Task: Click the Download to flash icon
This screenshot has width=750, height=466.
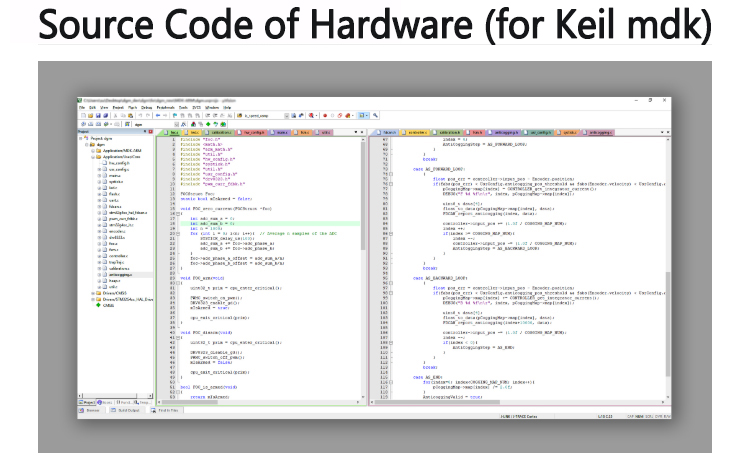Action: (x=127, y=124)
